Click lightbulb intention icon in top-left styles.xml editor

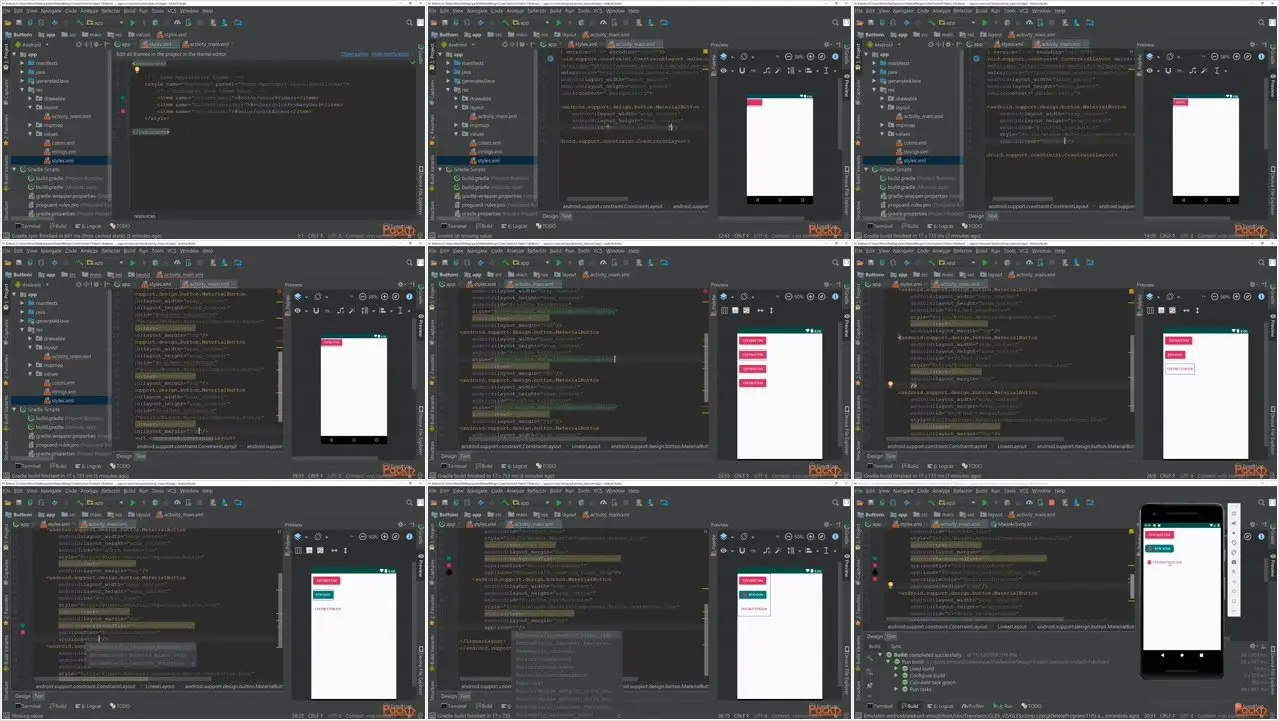pyautogui.click(x=137, y=70)
